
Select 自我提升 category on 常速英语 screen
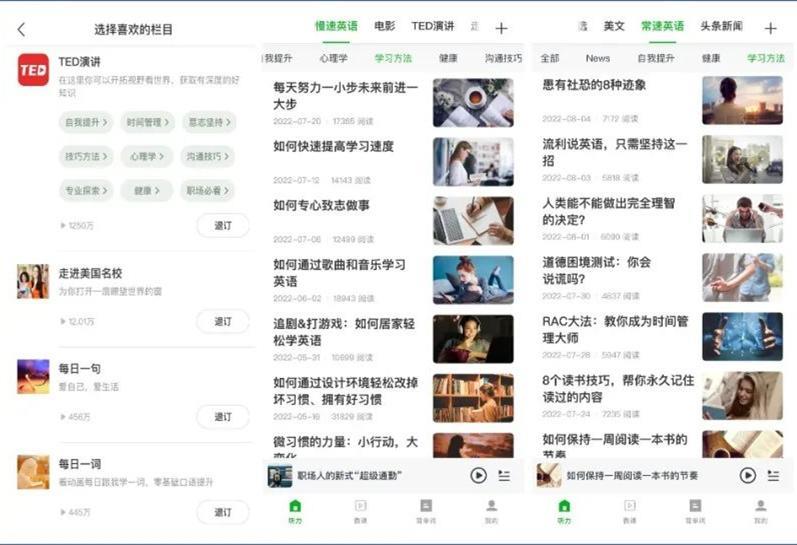(656, 58)
